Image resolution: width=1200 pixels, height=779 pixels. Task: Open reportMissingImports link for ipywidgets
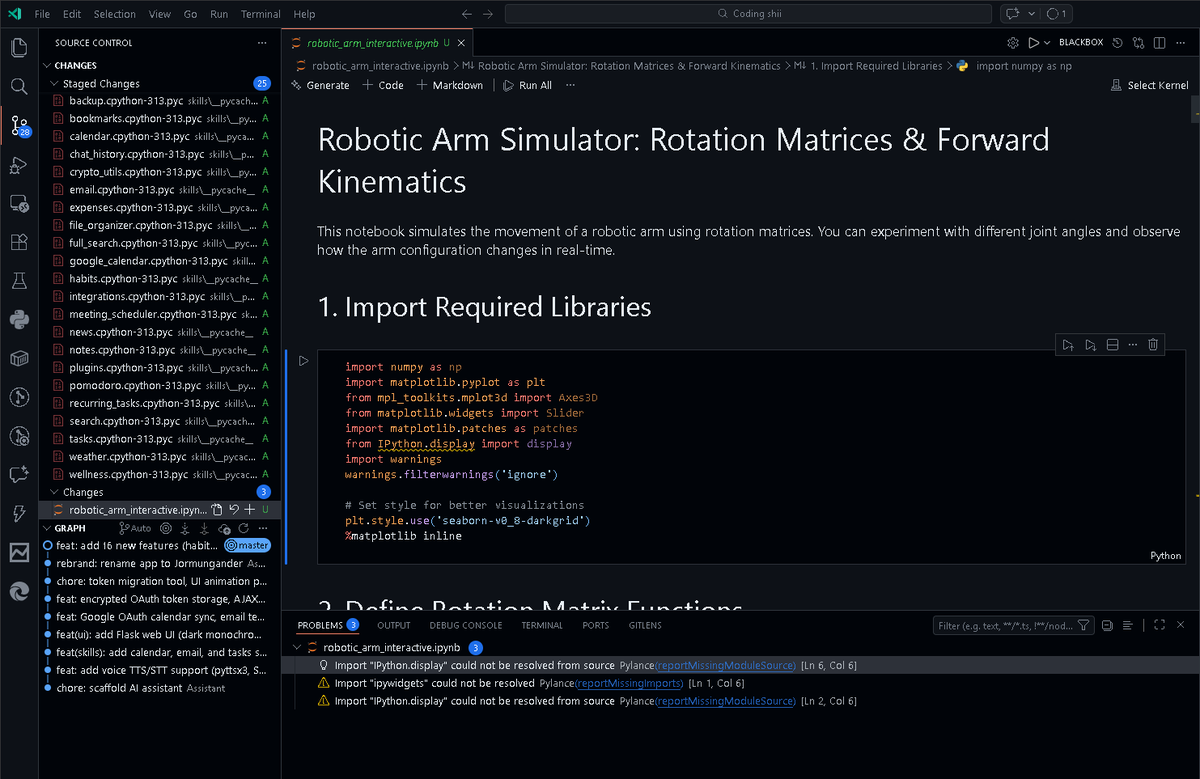coord(629,683)
